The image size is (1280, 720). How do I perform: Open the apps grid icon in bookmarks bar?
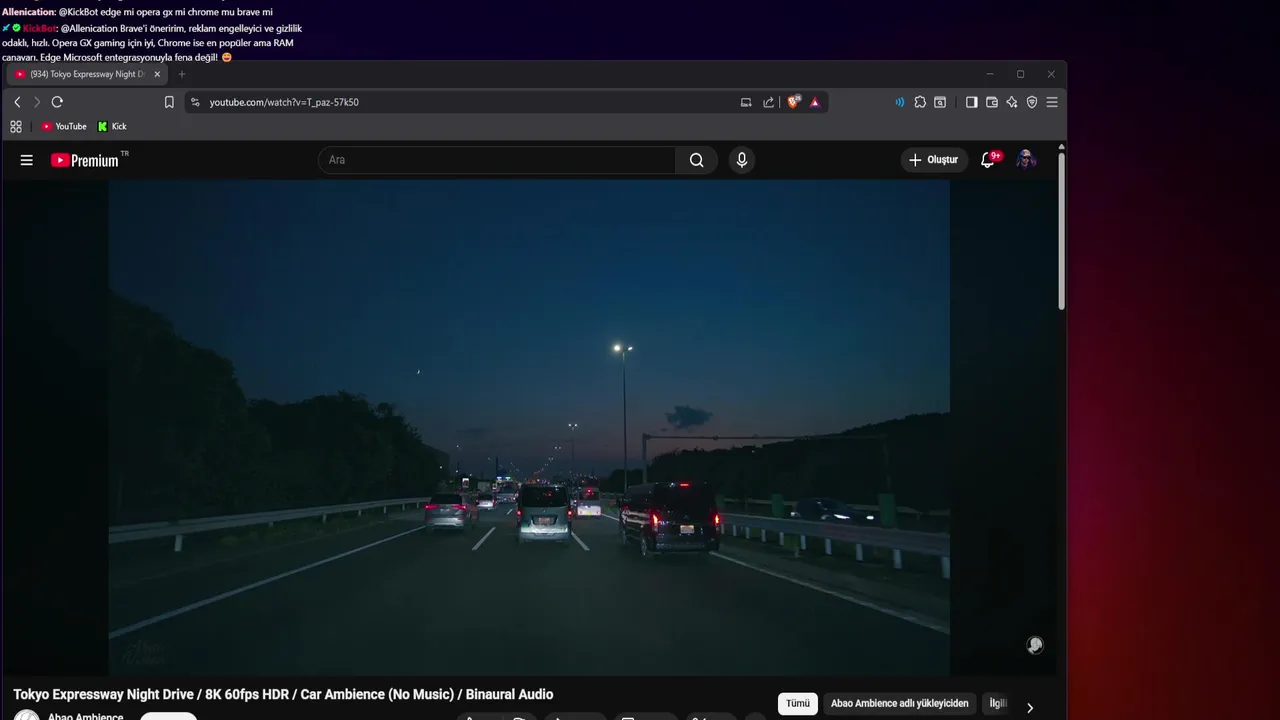coord(16,126)
